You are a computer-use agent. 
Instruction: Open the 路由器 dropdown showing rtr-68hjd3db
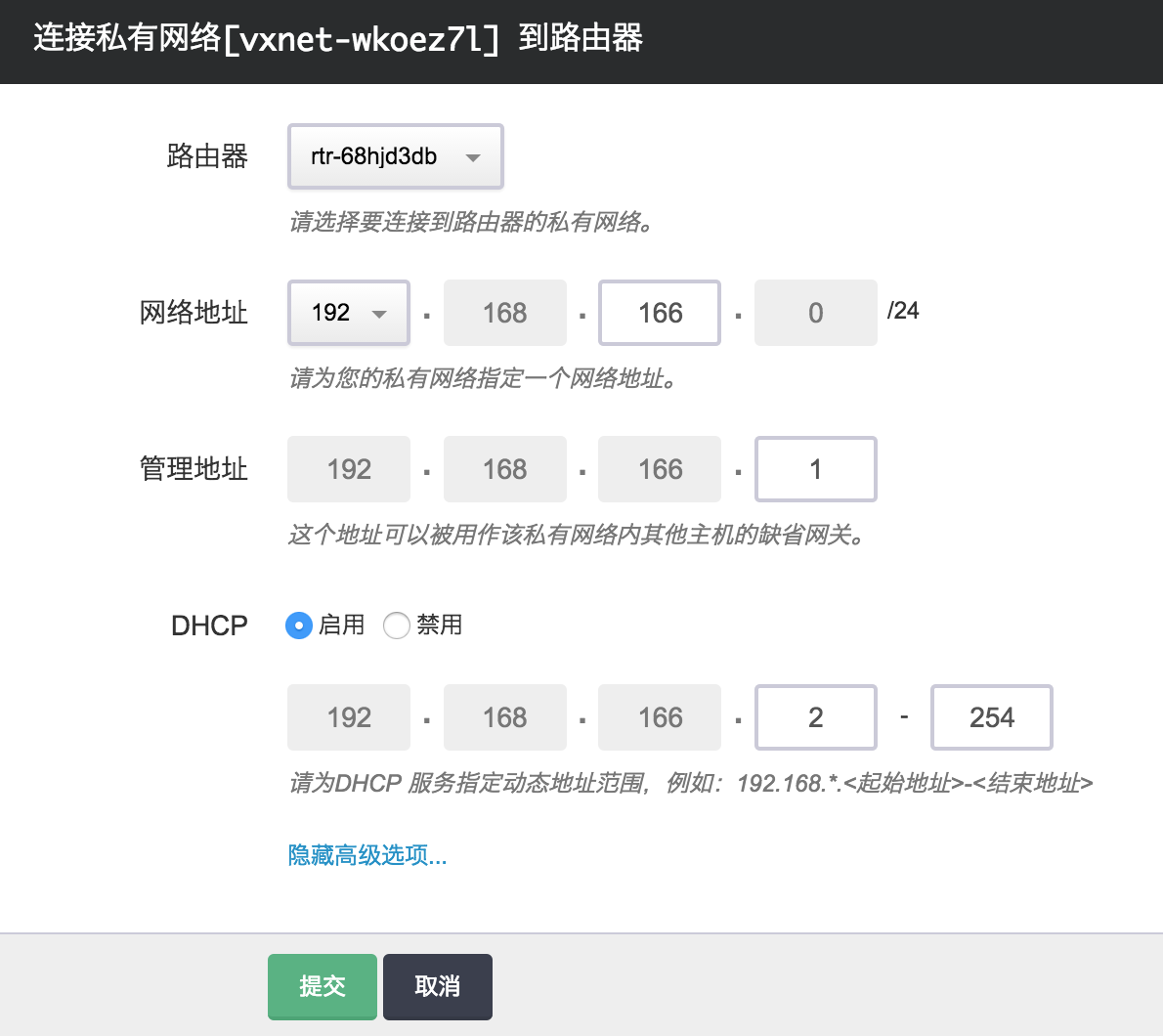tap(395, 156)
